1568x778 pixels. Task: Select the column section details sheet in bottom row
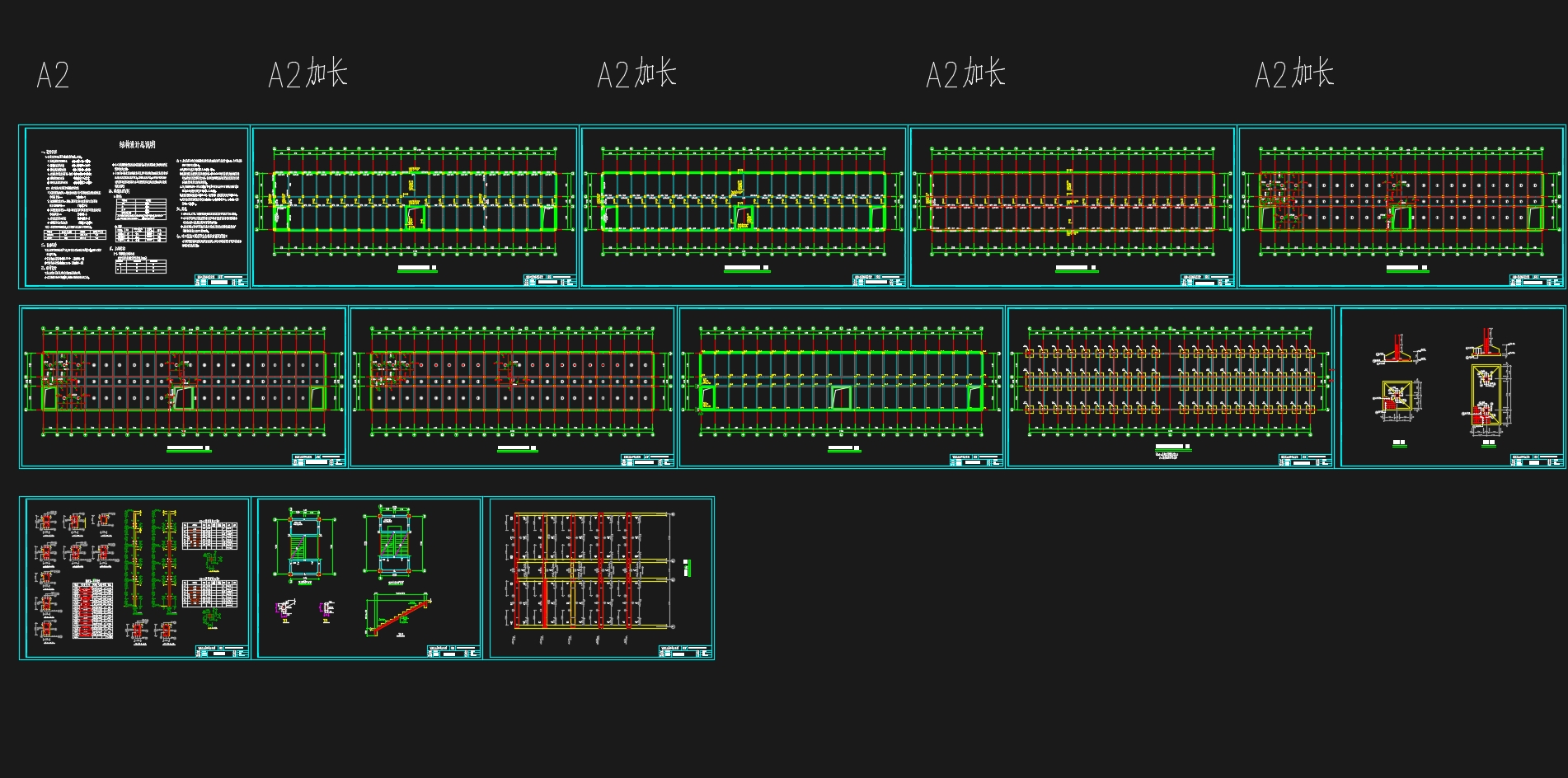click(134, 579)
